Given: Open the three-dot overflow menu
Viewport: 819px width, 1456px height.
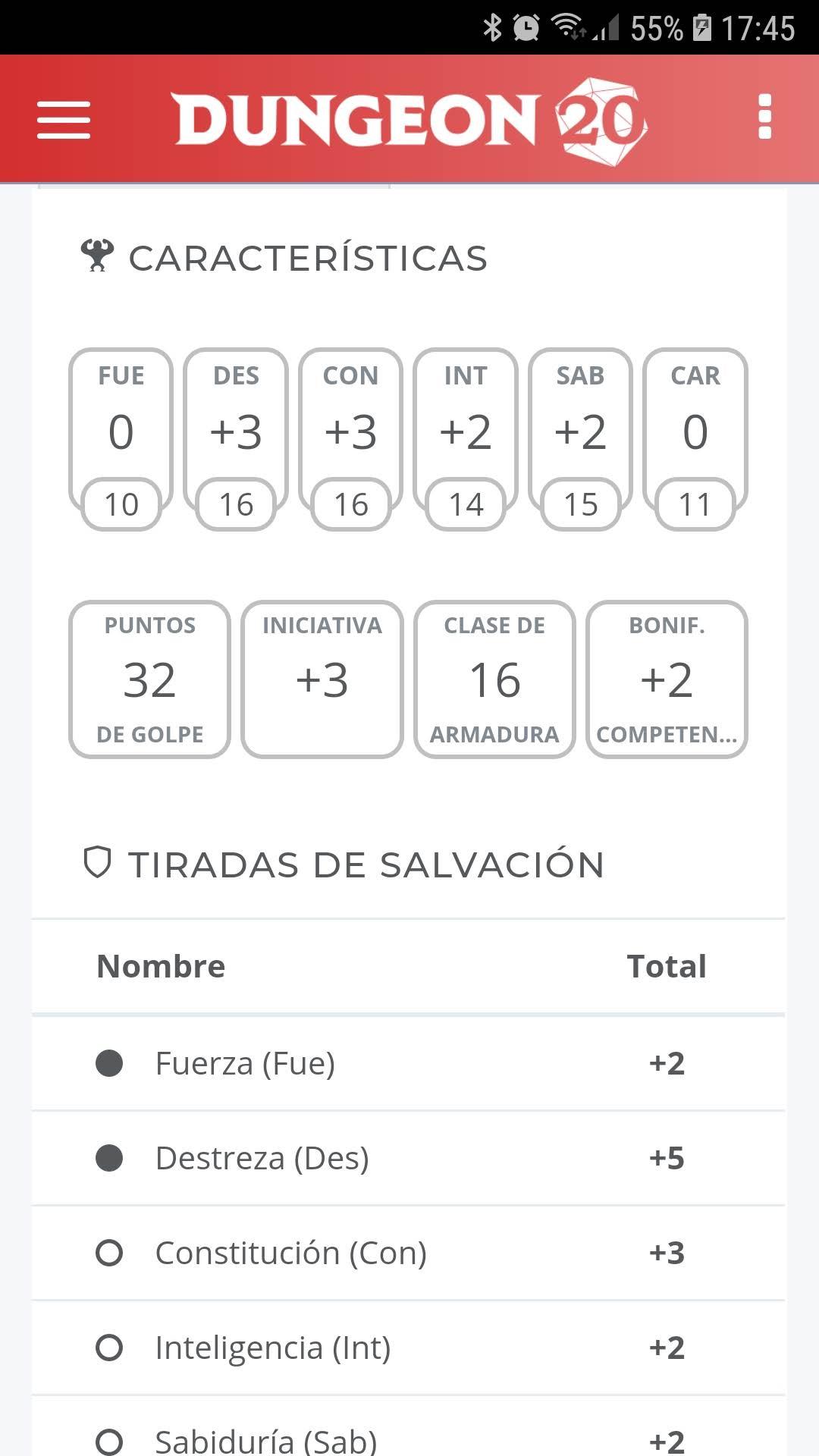Looking at the screenshot, I should [764, 117].
